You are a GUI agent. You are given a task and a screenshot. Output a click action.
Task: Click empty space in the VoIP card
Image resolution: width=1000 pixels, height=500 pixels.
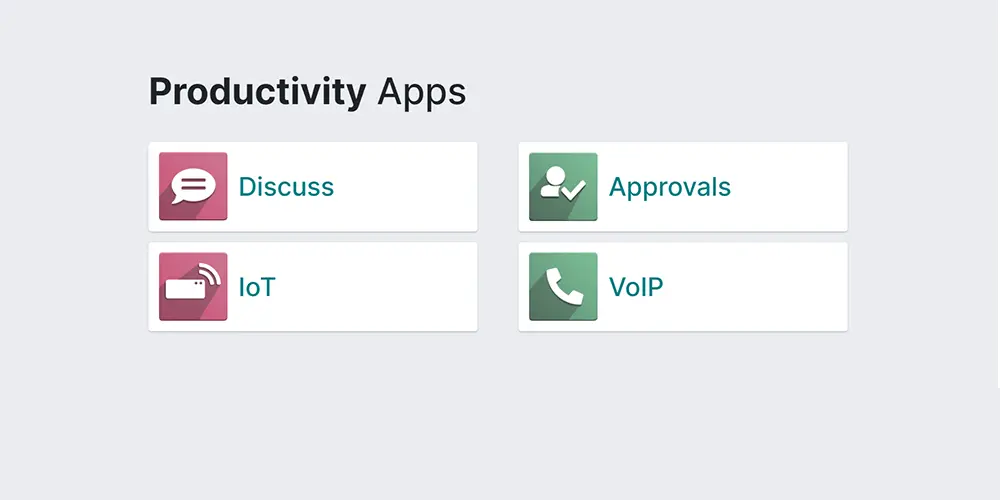pyautogui.click(x=760, y=288)
